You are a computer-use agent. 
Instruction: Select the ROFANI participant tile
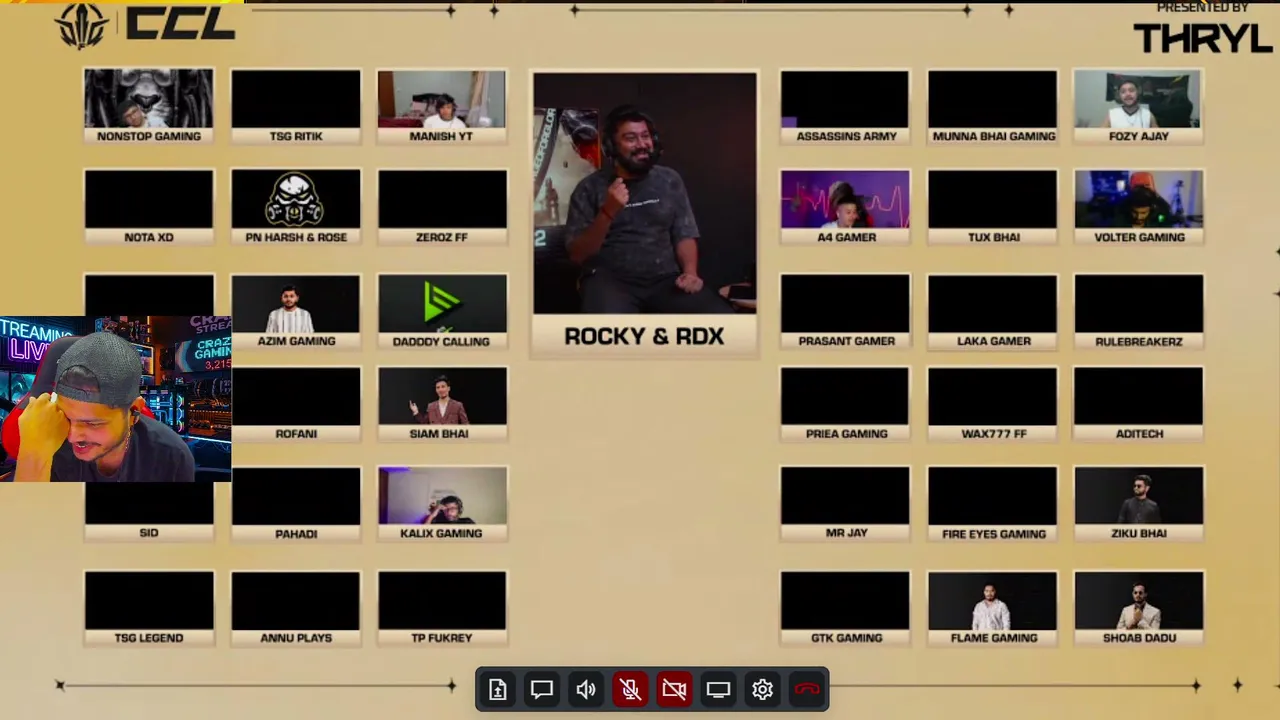pos(296,404)
